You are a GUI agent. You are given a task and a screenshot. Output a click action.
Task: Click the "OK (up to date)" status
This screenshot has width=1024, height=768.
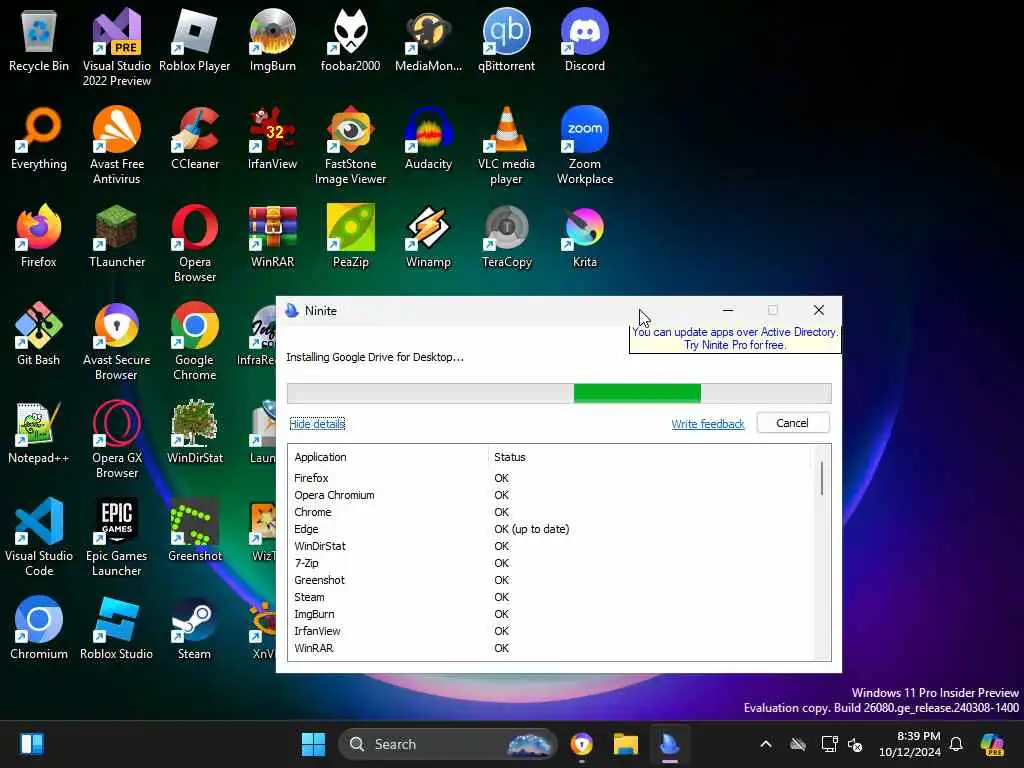[x=532, y=529]
